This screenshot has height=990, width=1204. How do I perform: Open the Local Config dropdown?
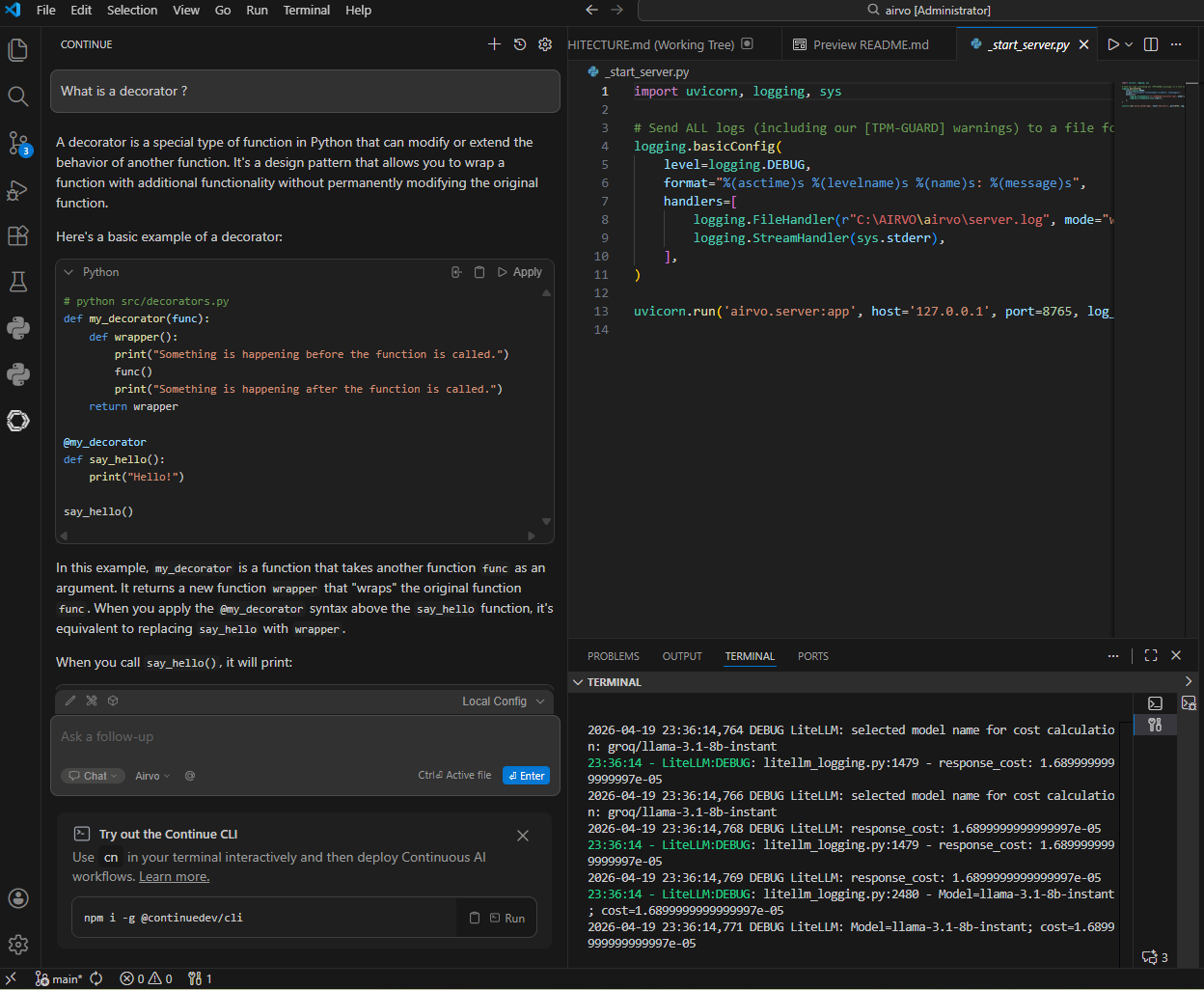(503, 701)
